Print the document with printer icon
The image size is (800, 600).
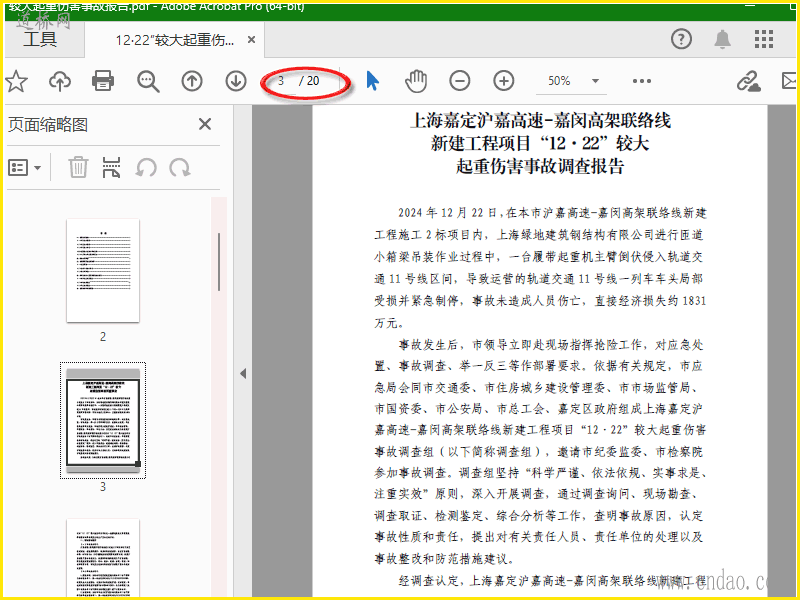[103, 81]
